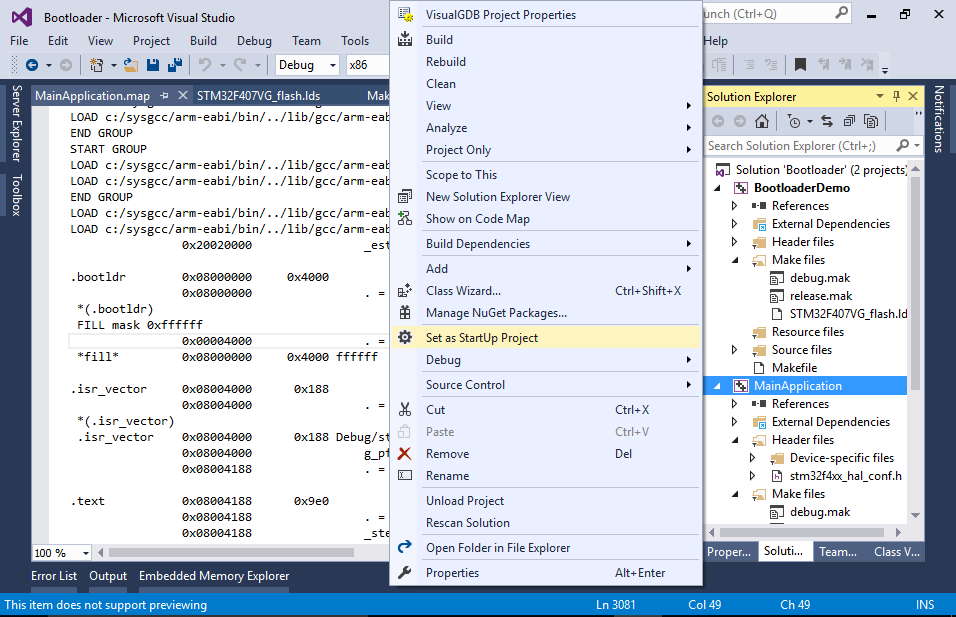Click the Save toolbar icon
This screenshot has width=956, height=617.
152,65
